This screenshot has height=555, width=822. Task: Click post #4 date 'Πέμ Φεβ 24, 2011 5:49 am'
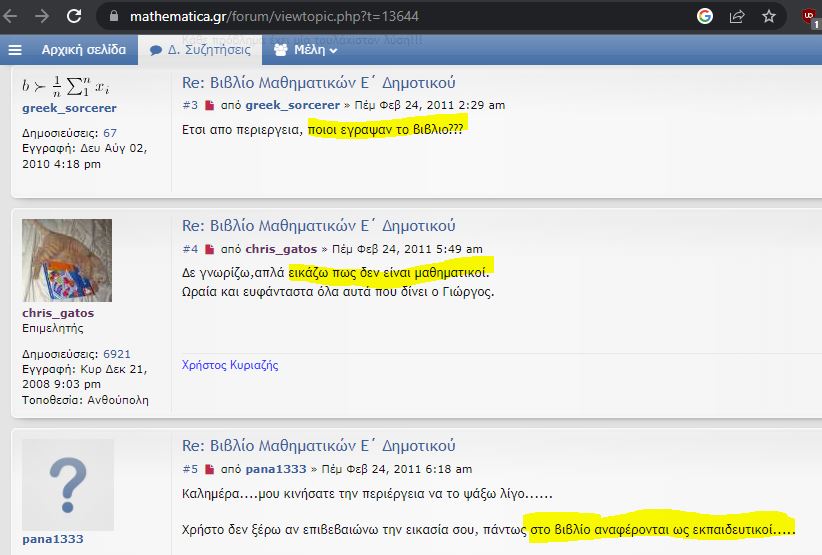click(x=407, y=249)
